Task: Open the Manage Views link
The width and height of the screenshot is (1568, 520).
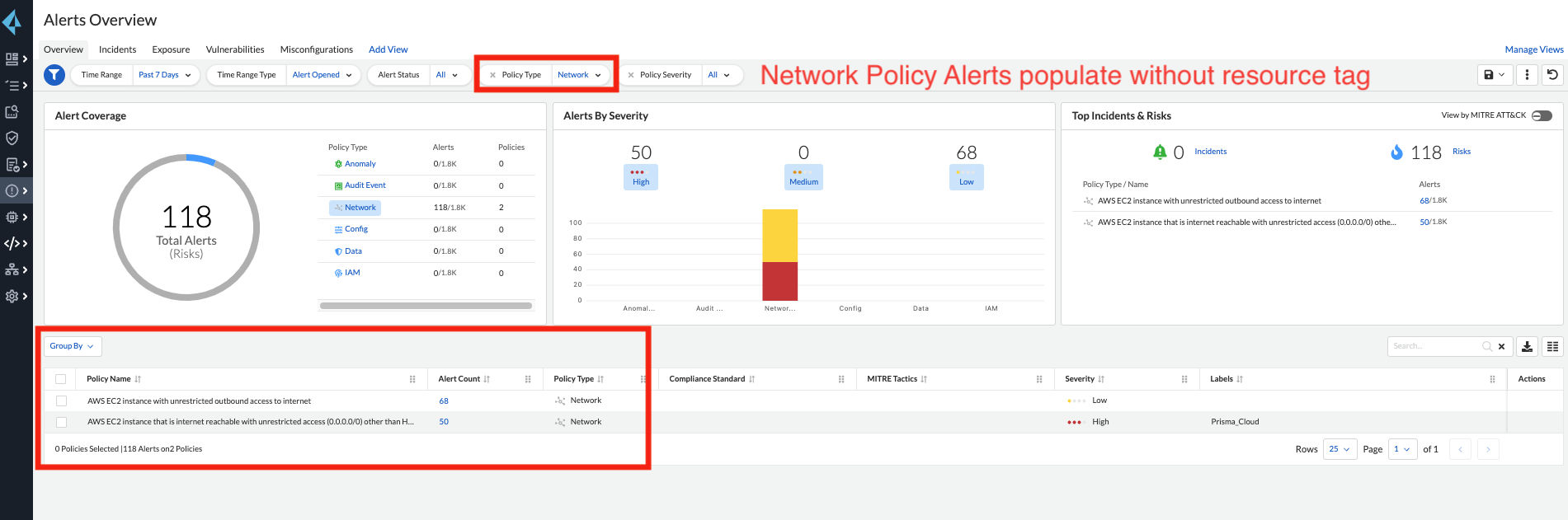Action: tap(1534, 49)
